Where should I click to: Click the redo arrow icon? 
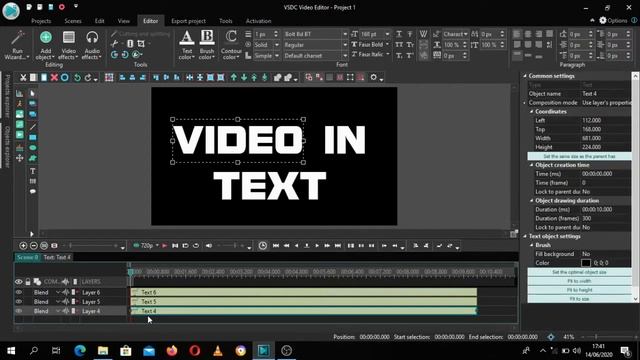tap(88, 77)
